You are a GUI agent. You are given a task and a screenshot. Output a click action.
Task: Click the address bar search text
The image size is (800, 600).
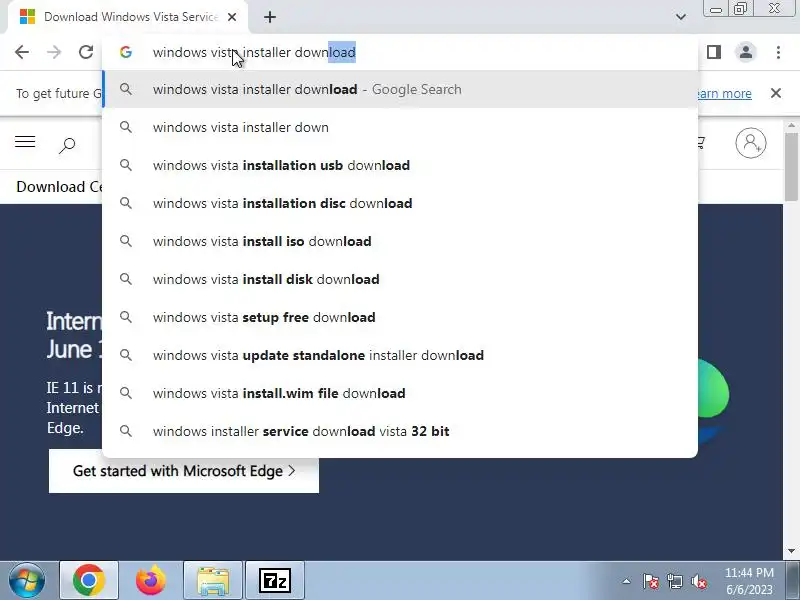coord(254,52)
